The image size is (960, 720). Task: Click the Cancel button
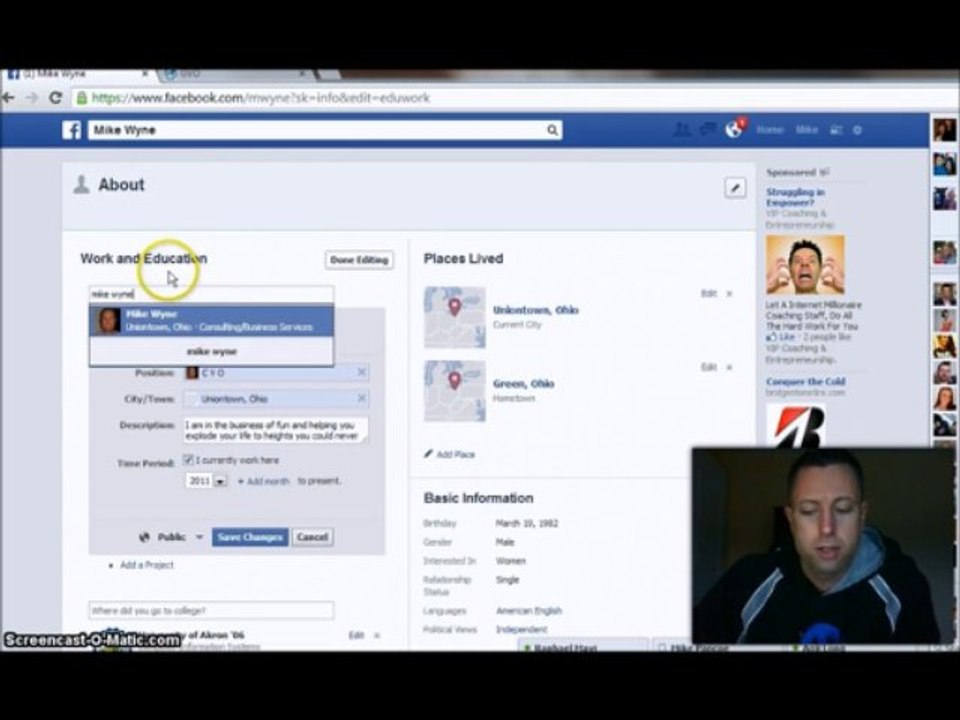[x=313, y=537]
